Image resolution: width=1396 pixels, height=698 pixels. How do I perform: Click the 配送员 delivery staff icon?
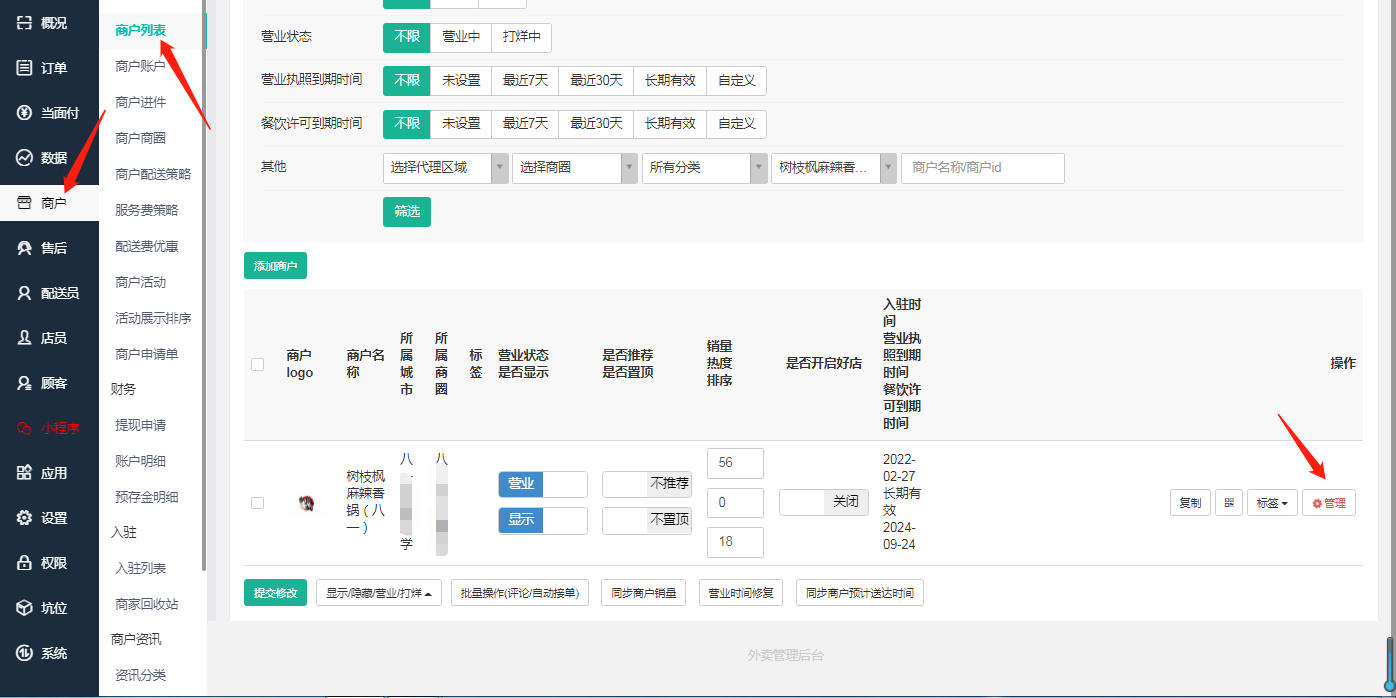click(25, 293)
